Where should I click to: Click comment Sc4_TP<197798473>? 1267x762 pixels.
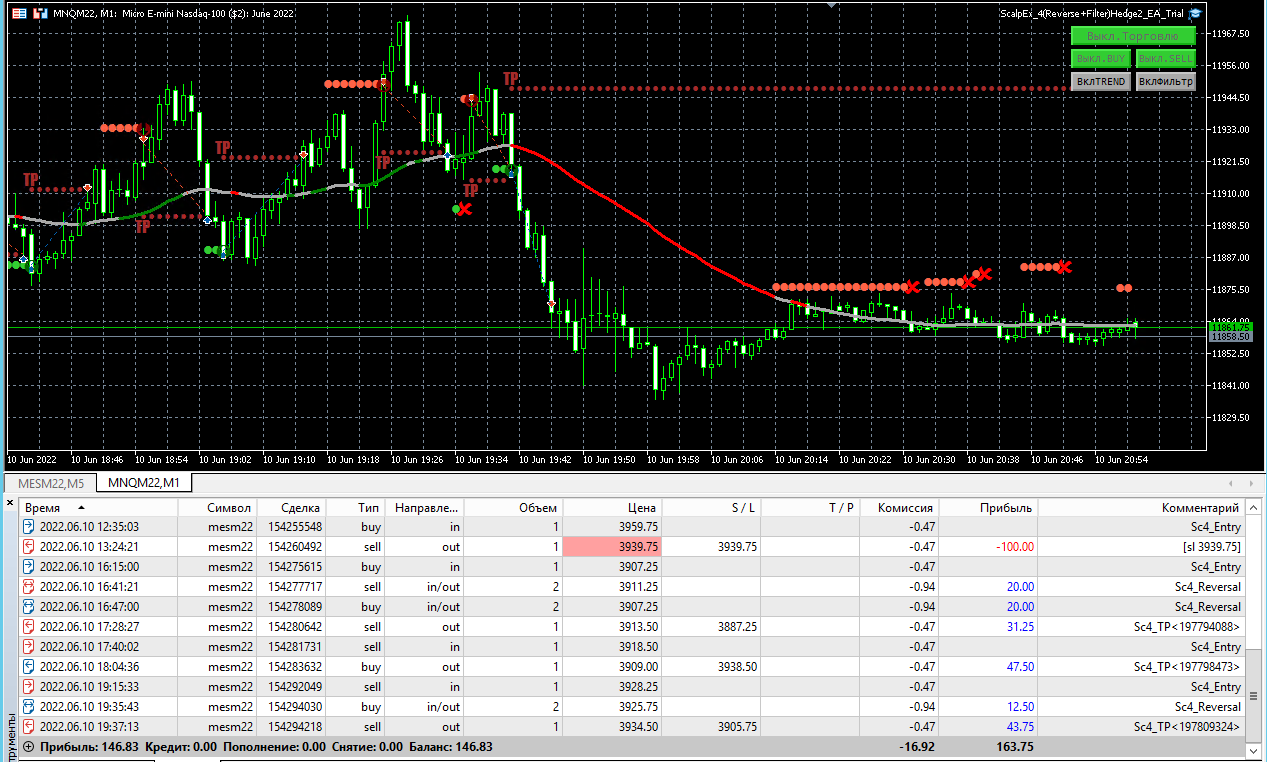pos(1187,667)
